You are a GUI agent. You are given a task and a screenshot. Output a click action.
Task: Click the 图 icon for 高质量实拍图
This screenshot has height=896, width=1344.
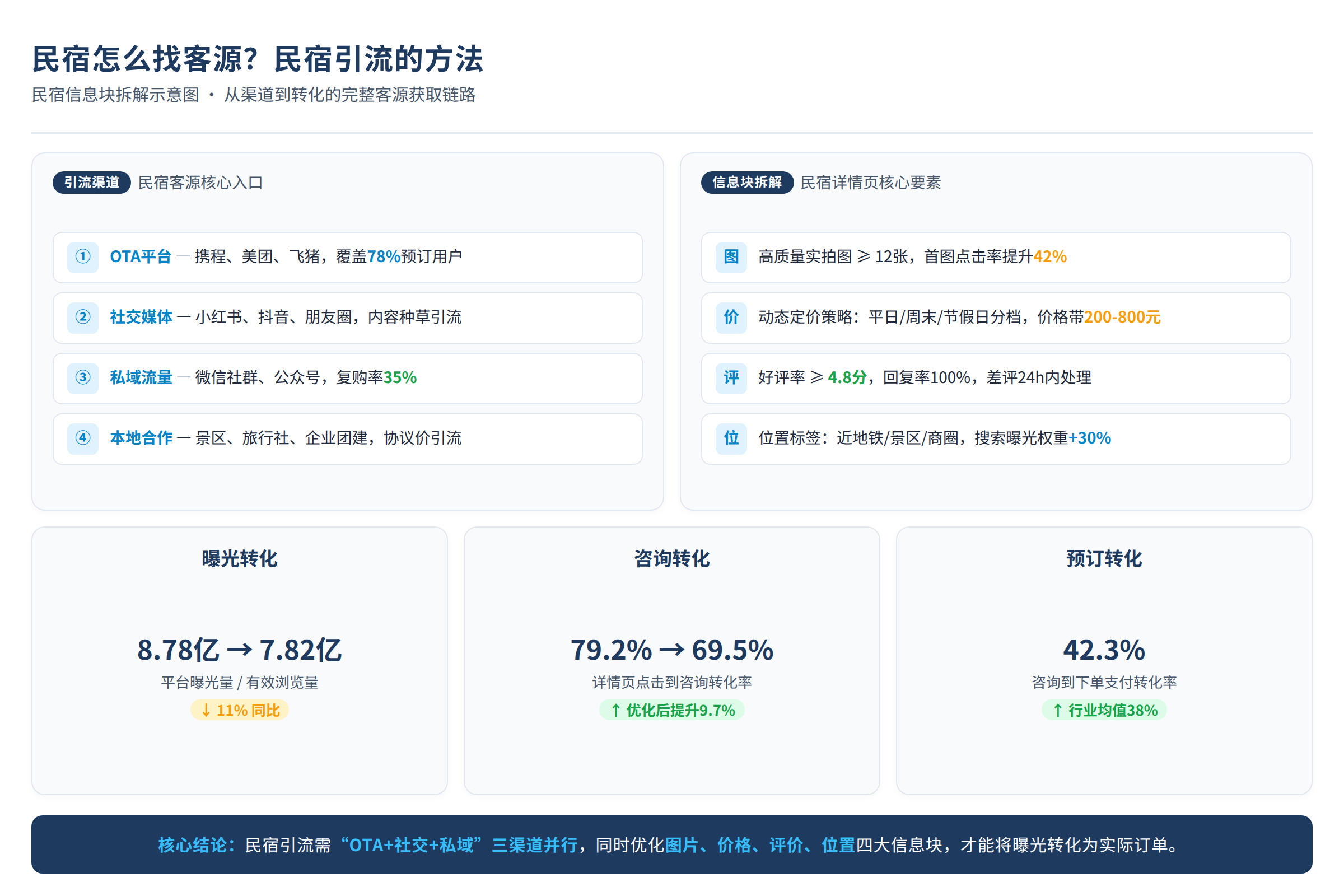point(731,257)
